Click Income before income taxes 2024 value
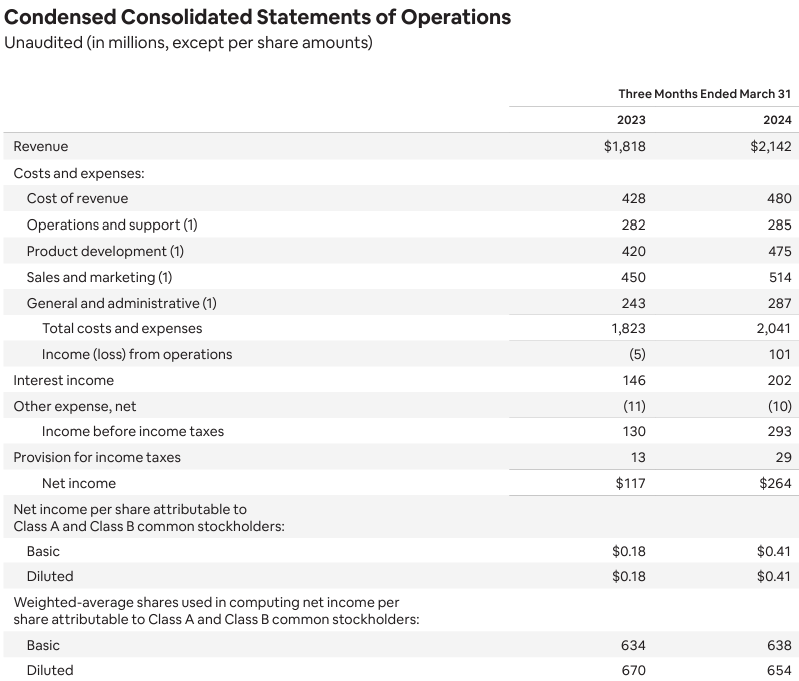This screenshot has height=681, width=799. coord(780,431)
